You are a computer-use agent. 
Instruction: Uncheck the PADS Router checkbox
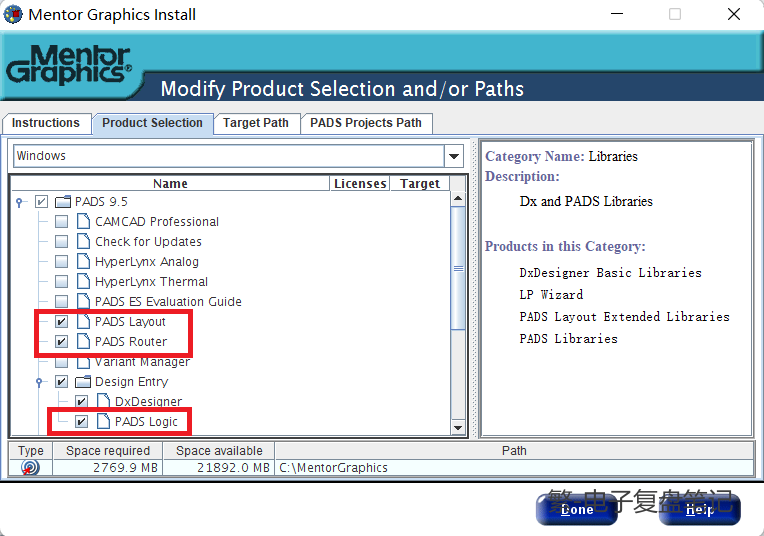61,341
